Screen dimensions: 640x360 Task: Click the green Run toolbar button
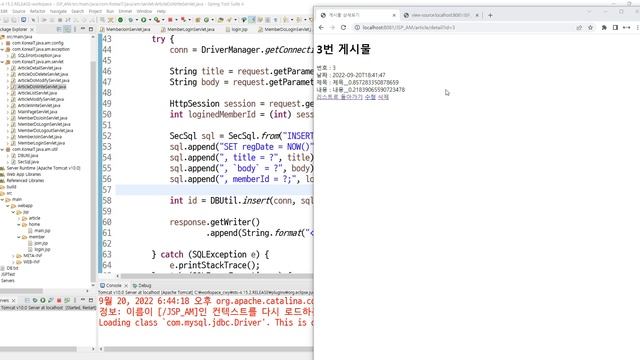click(x=144, y=20)
